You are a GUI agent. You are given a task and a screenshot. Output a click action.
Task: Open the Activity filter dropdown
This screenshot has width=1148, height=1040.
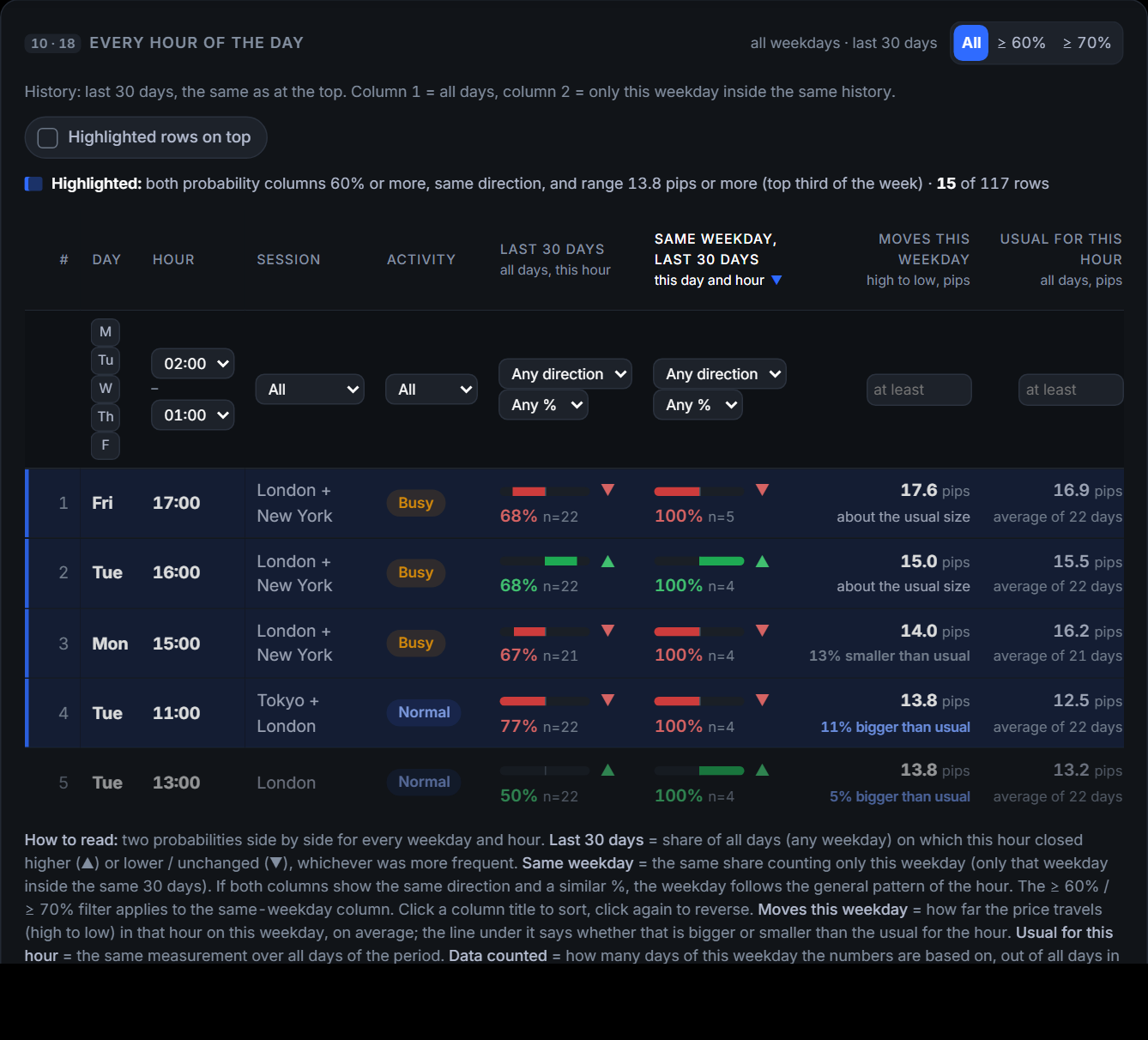pos(432,390)
